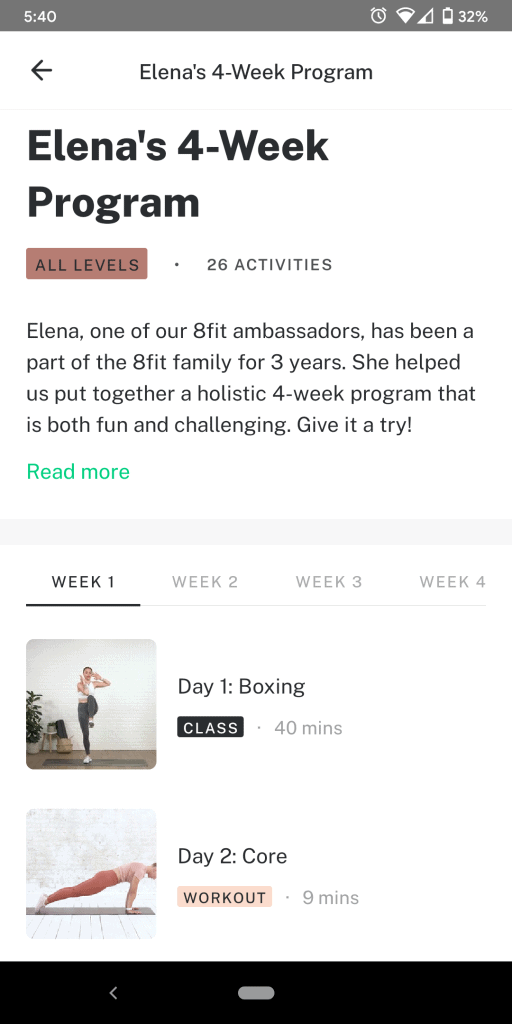Image resolution: width=512 pixels, height=1024 pixels.
Task: Tap the alarm clock status icon
Action: (x=378, y=16)
